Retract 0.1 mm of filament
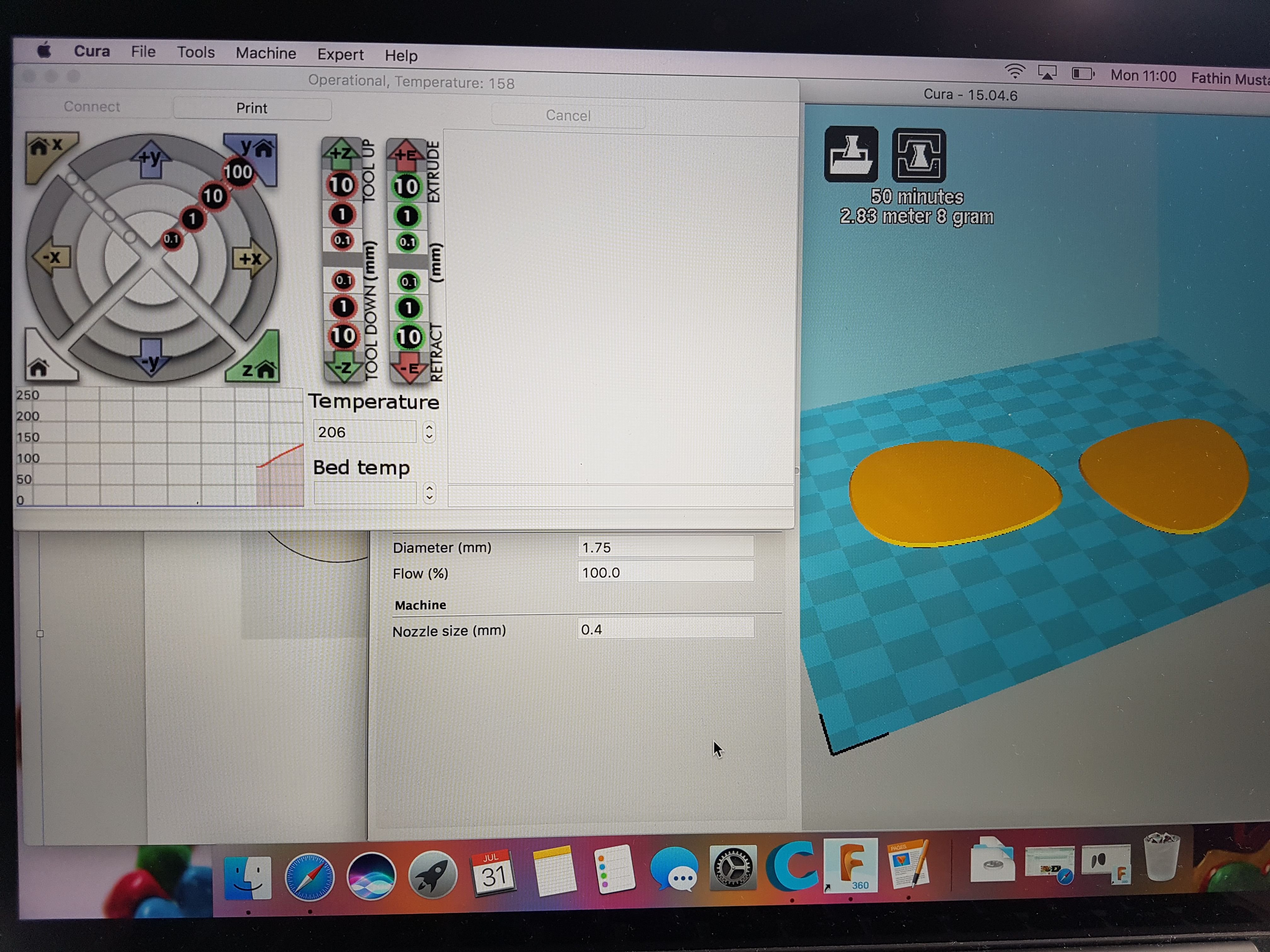Screen dimensions: 1270x952 point(408,281)
